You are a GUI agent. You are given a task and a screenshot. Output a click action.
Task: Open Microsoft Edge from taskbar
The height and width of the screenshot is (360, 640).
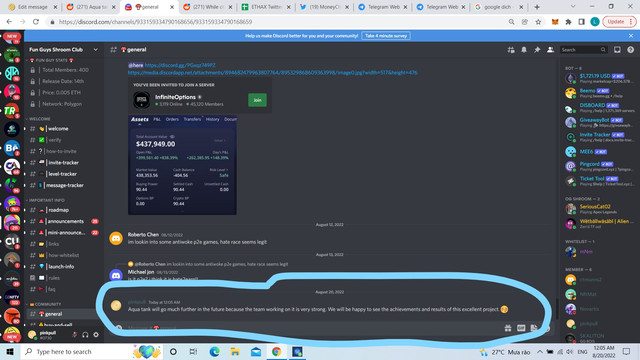(x=214, y=351)
